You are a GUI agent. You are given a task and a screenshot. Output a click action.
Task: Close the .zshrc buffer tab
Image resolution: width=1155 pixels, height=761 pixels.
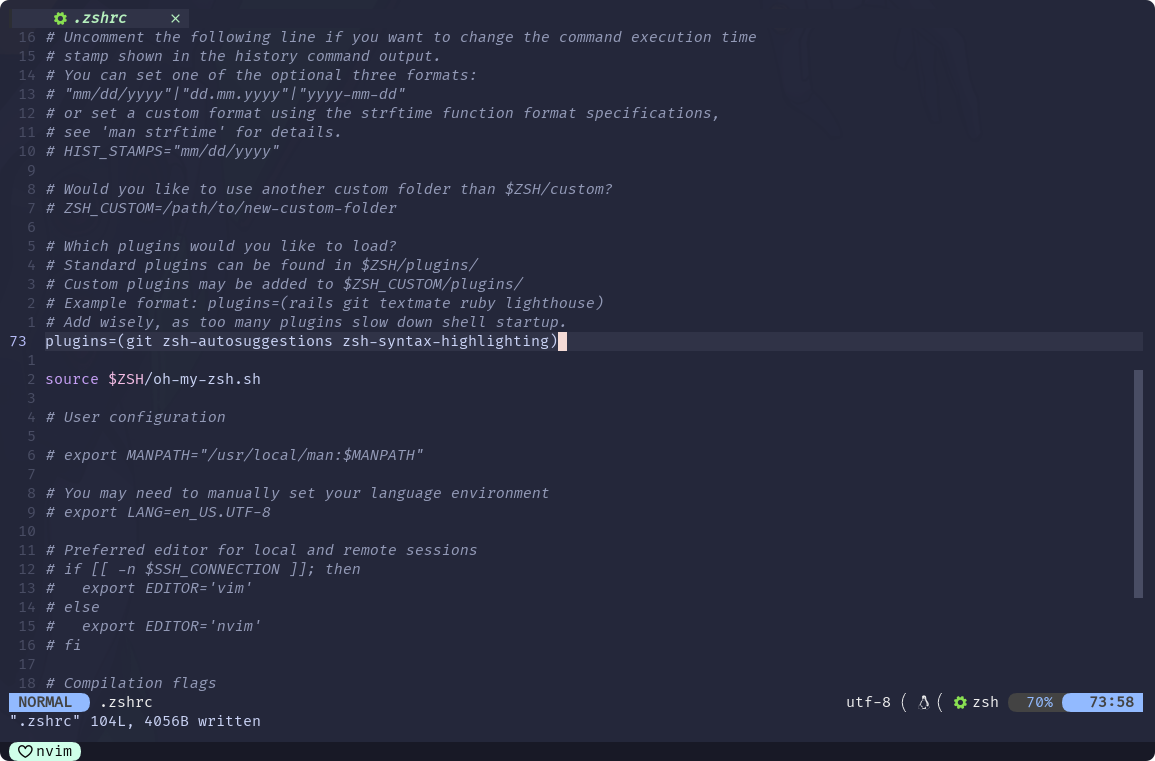[175, 18]
